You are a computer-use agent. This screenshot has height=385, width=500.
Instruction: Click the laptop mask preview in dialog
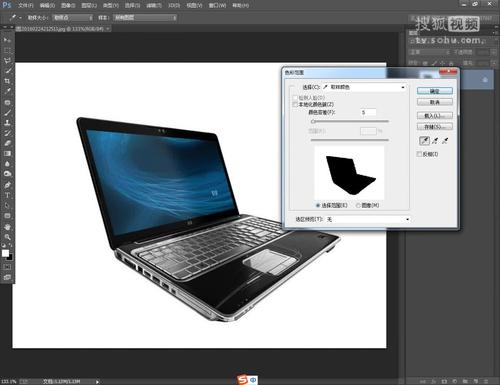click(349, 173)
